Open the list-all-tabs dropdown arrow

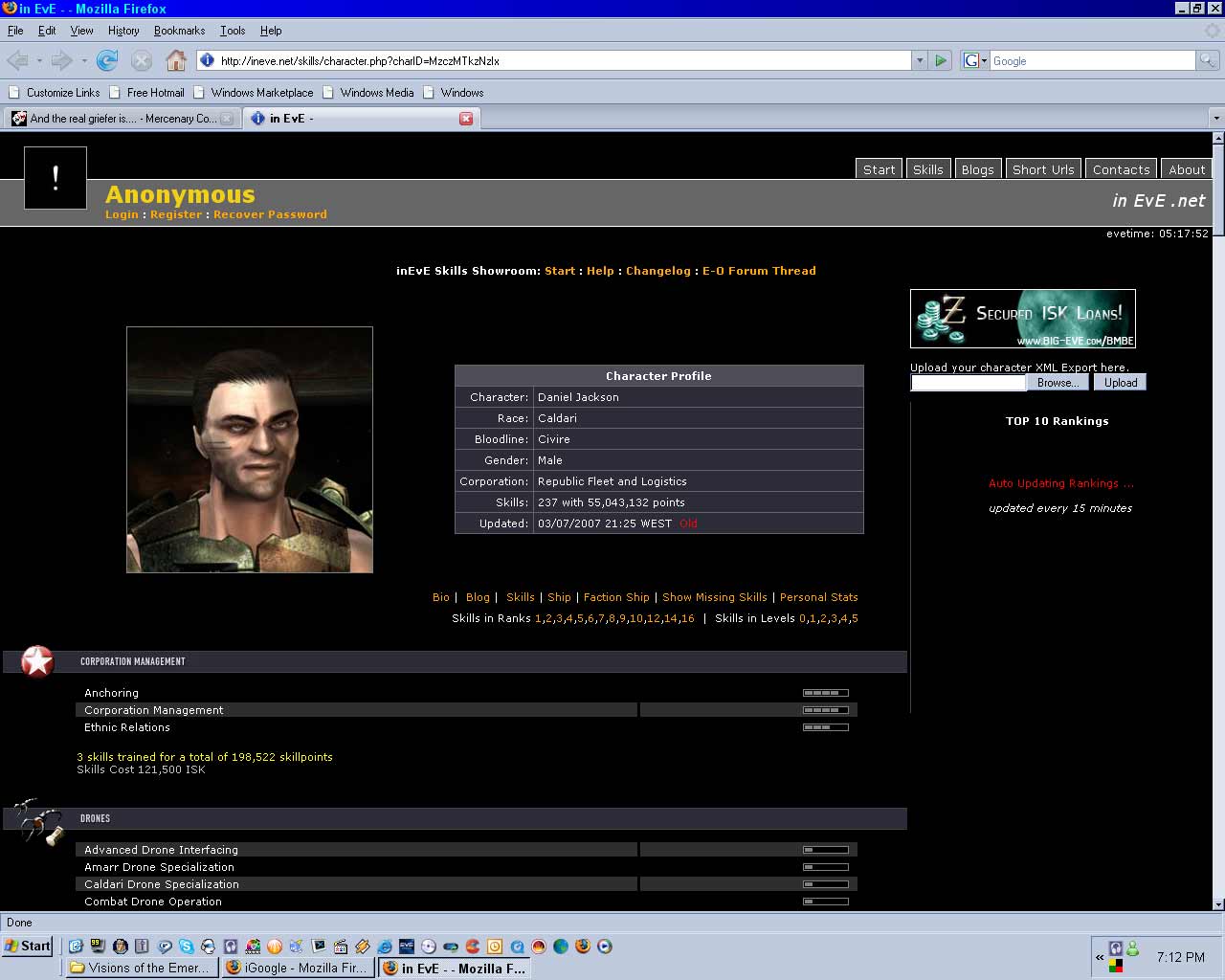tap(1216, 119)
